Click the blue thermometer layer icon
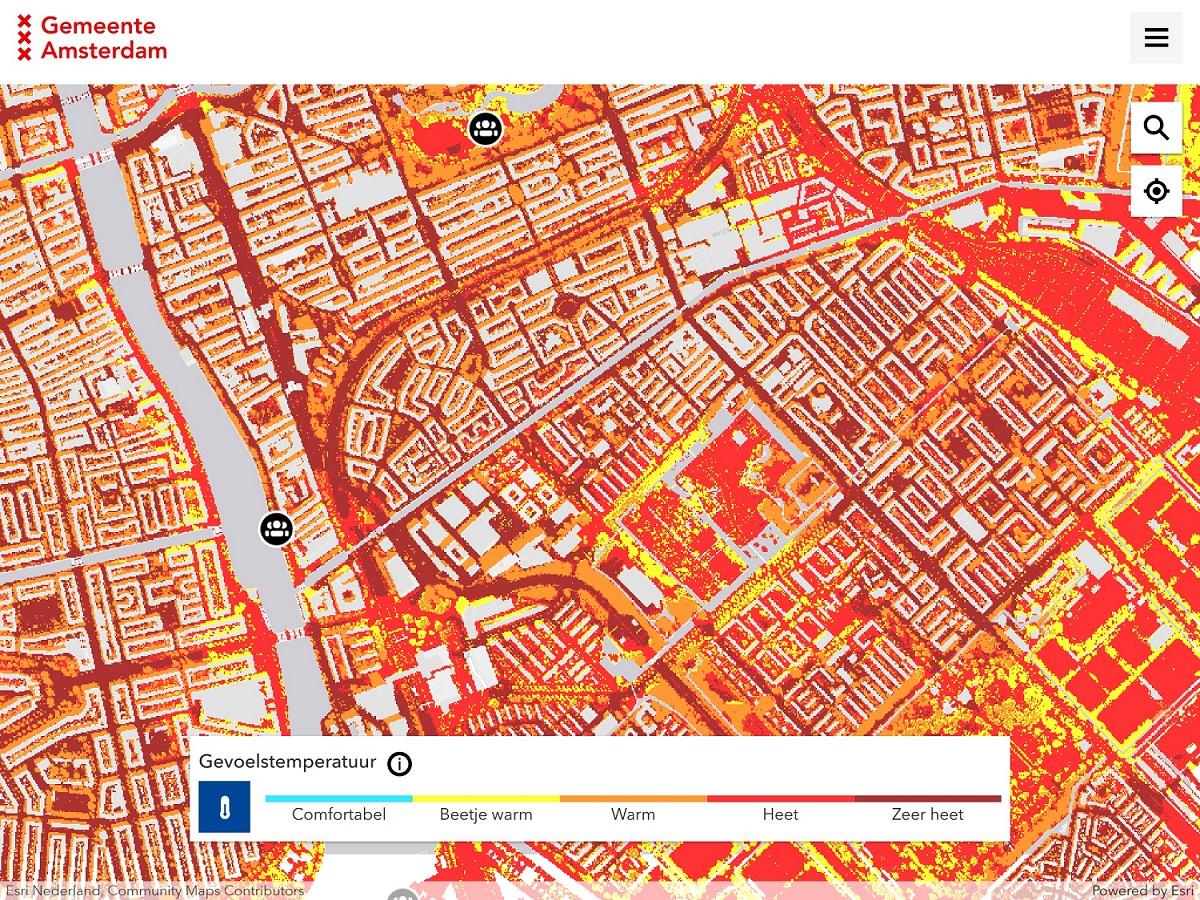Image resolution: width=1200 pixels, height=900 pixels. 224,807
